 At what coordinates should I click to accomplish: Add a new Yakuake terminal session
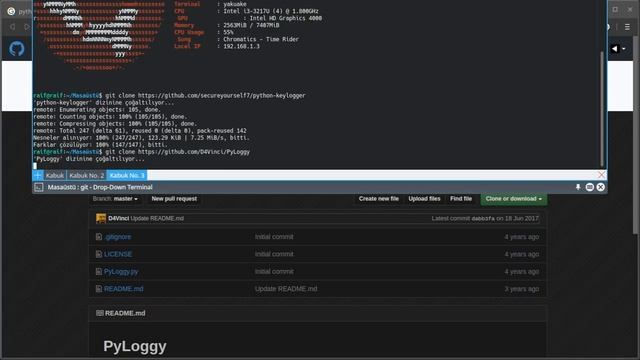(38, 175)
